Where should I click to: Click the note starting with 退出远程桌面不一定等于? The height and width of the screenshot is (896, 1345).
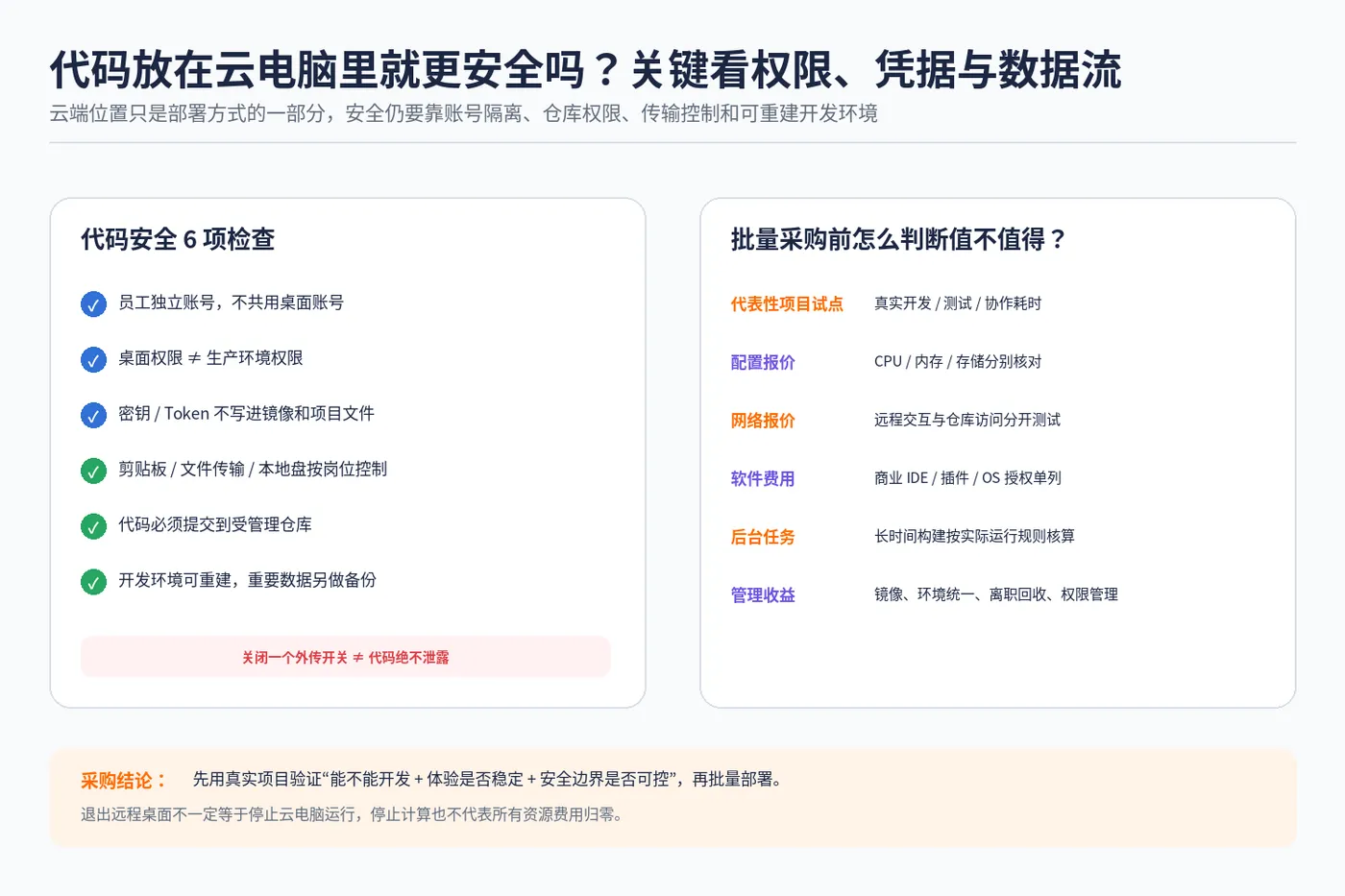(353, 814)
